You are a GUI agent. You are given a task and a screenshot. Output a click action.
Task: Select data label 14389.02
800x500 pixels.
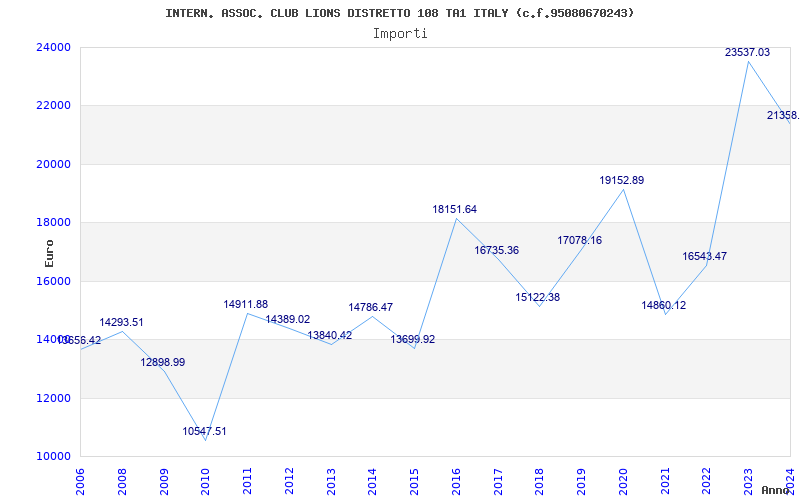point(288,320)
